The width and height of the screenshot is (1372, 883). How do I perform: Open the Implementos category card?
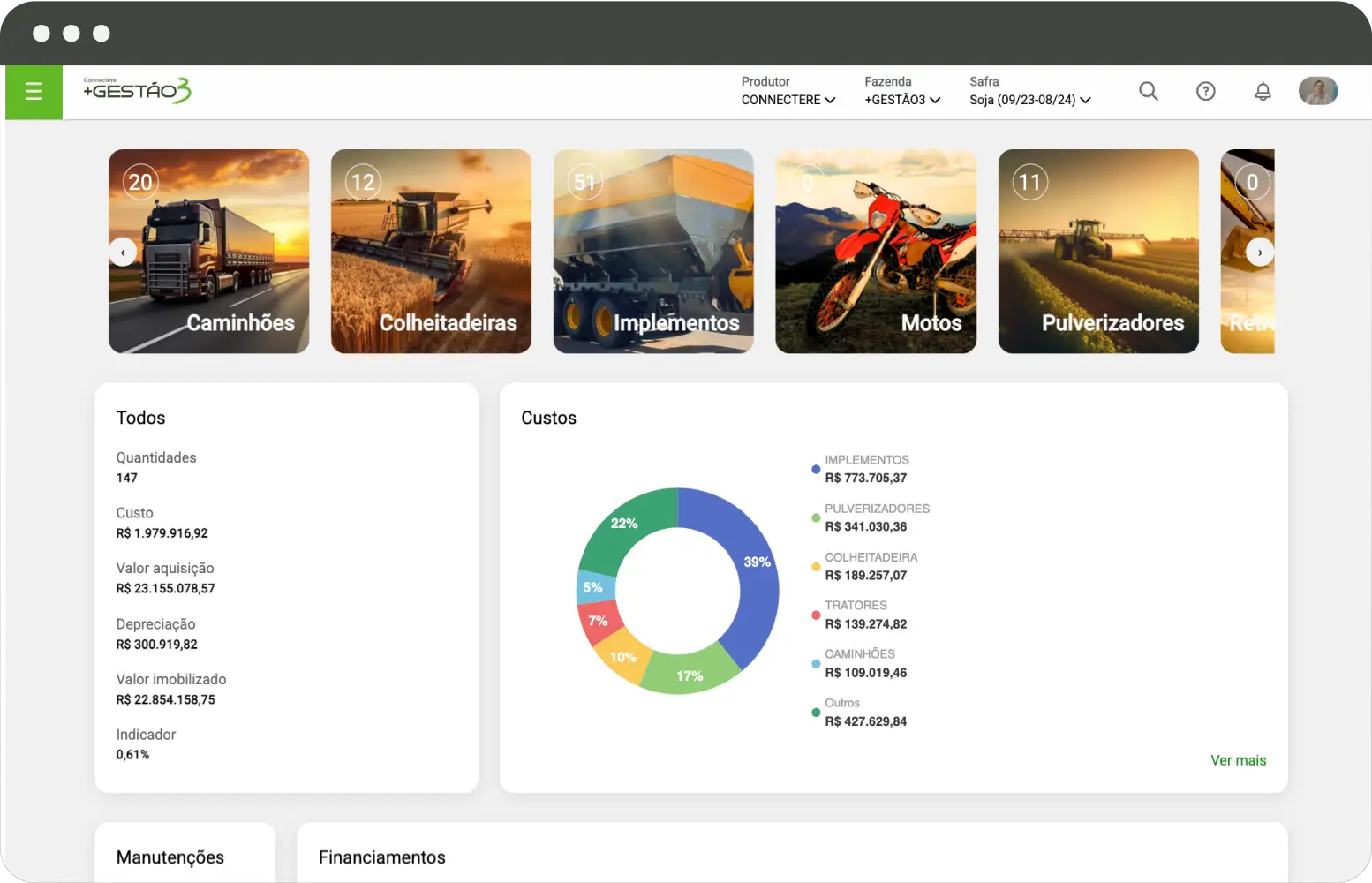(653, 252)
